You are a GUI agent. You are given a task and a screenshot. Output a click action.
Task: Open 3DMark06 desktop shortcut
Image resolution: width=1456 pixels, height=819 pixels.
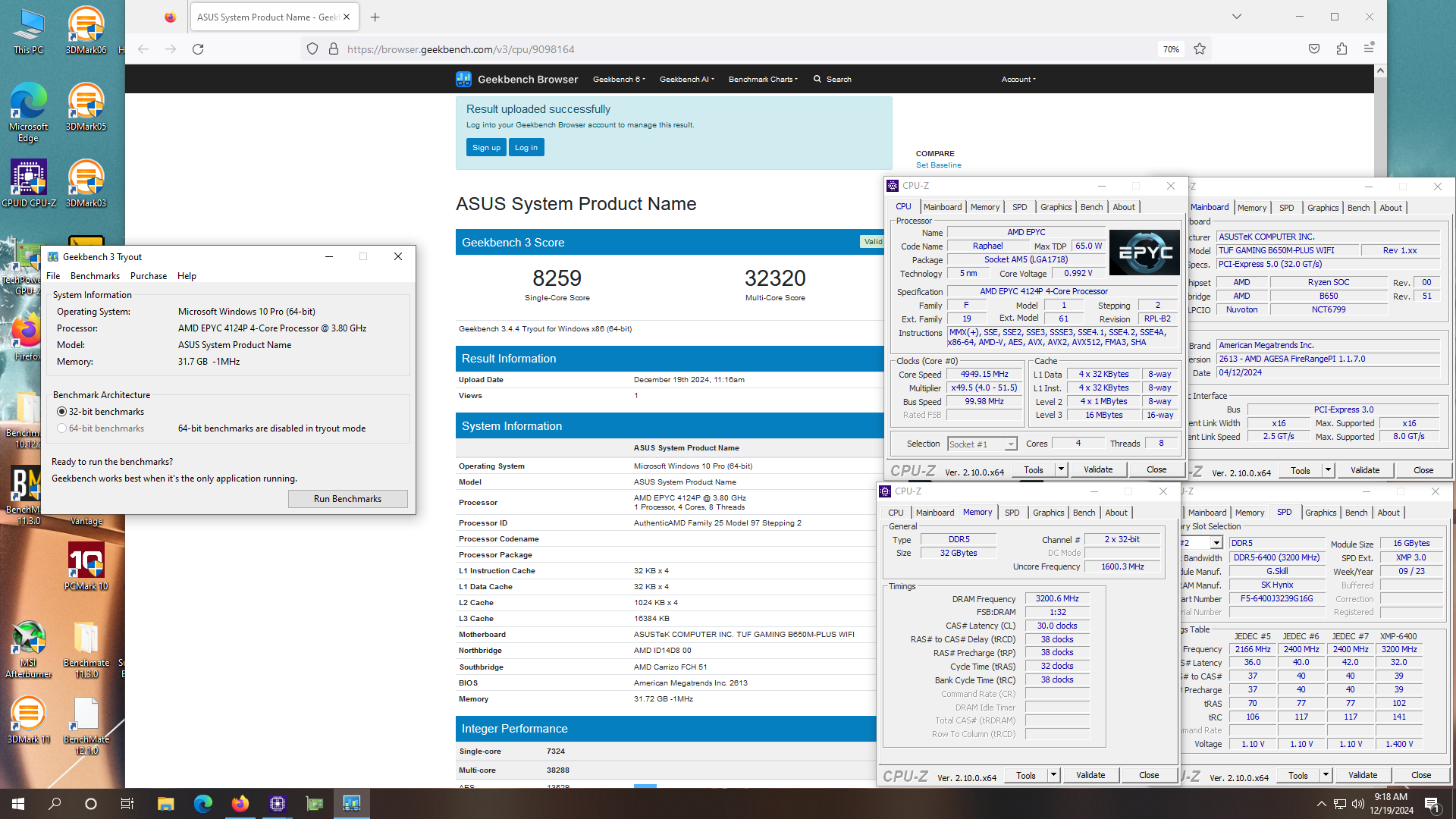(x=86, y=30)
